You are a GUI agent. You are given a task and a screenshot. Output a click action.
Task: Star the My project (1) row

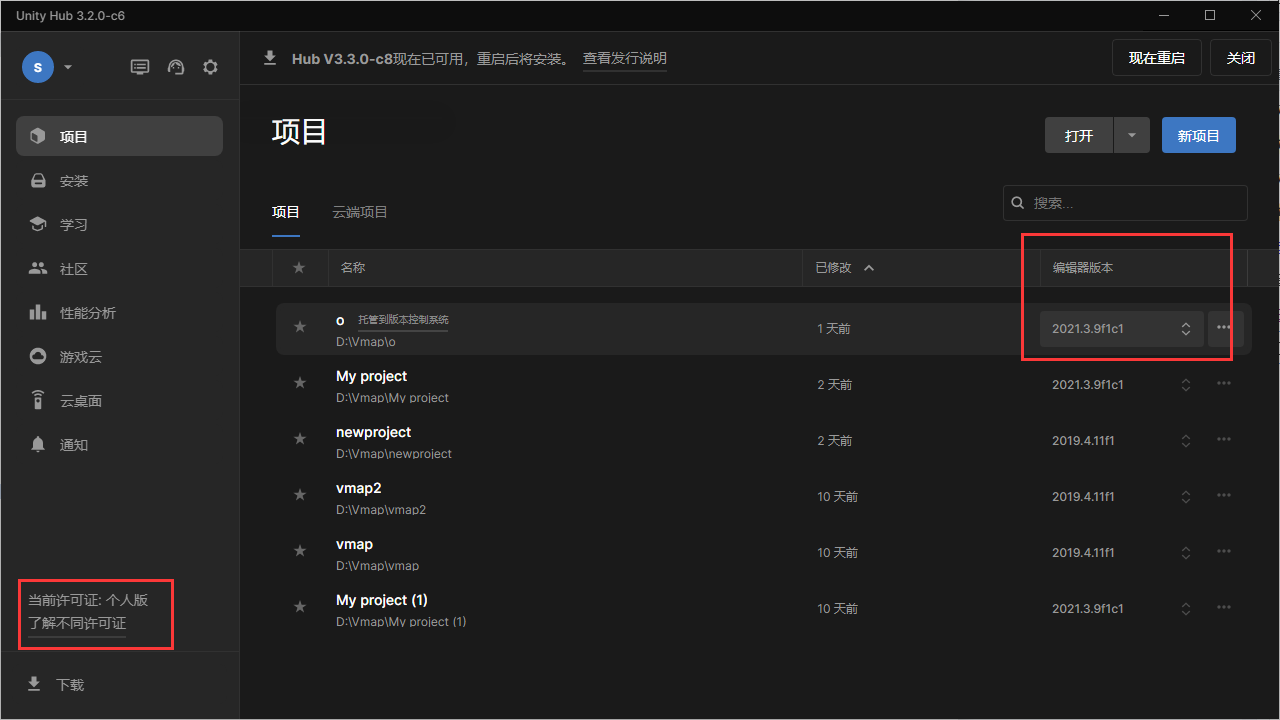pos(299,607)
